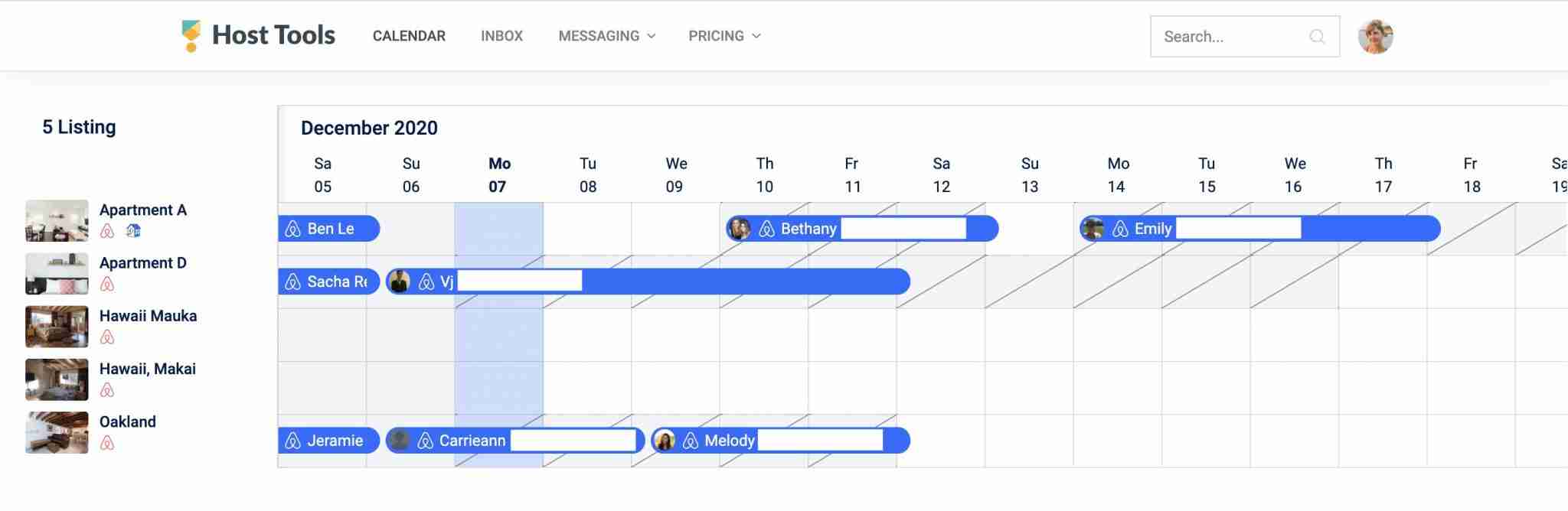Select the Airbnb icon under Apartment D
Image resolution: width=1568 pixels, height=511 pixels.
click(x=109, y=283)
